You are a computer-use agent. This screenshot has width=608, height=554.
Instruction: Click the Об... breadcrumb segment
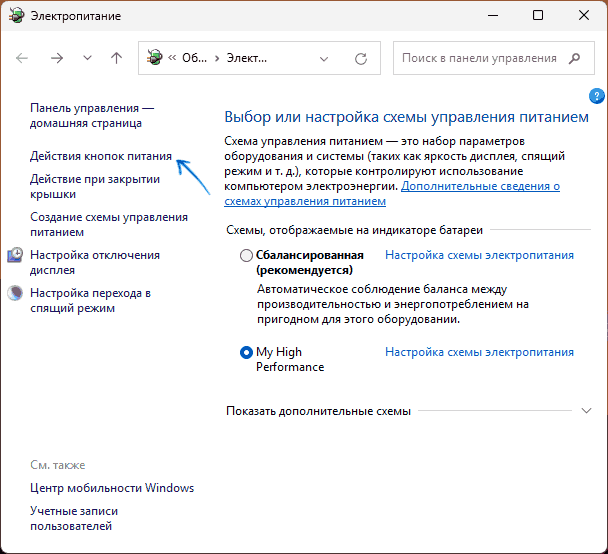click(x=195, y=58)
